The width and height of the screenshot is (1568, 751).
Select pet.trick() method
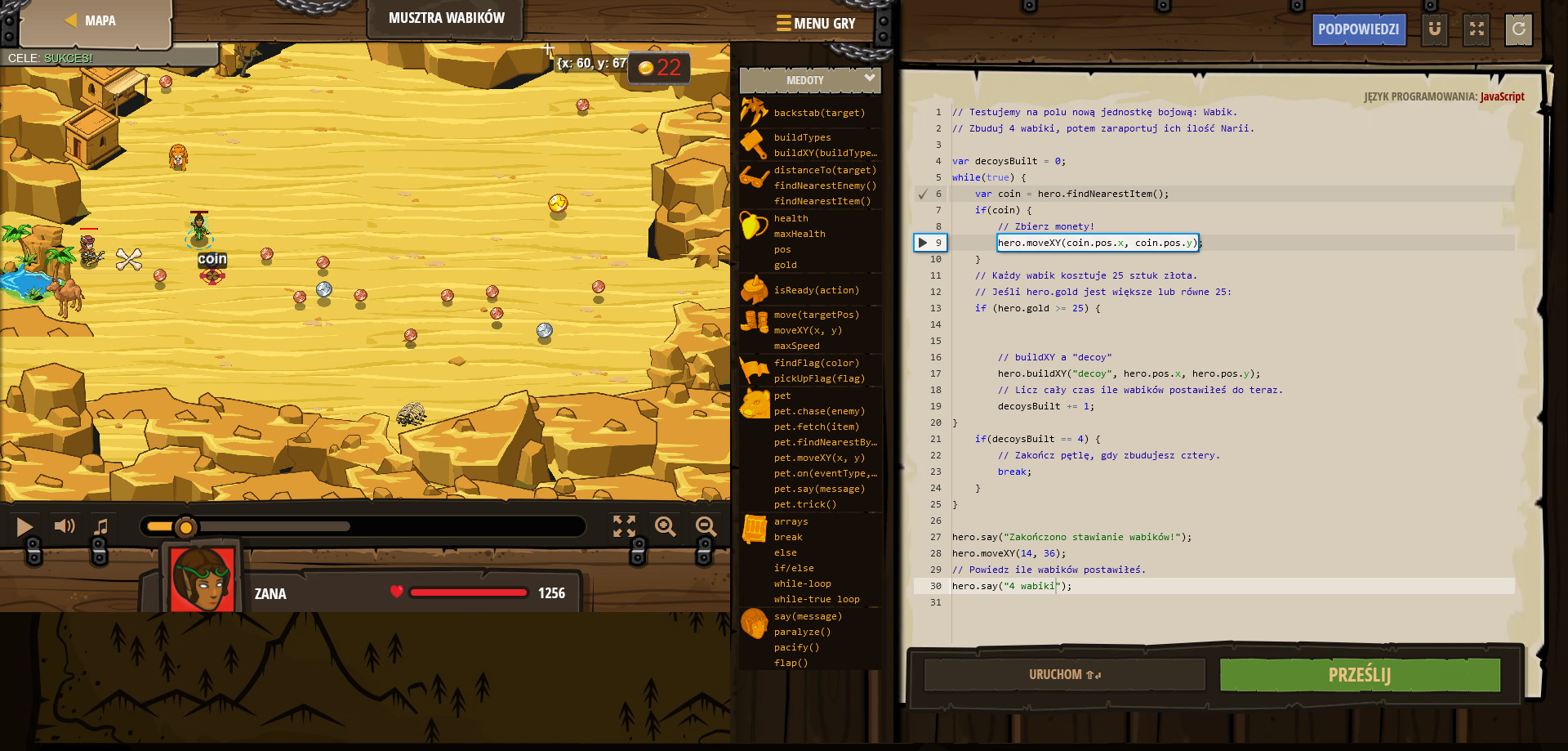tap(805, 504)
